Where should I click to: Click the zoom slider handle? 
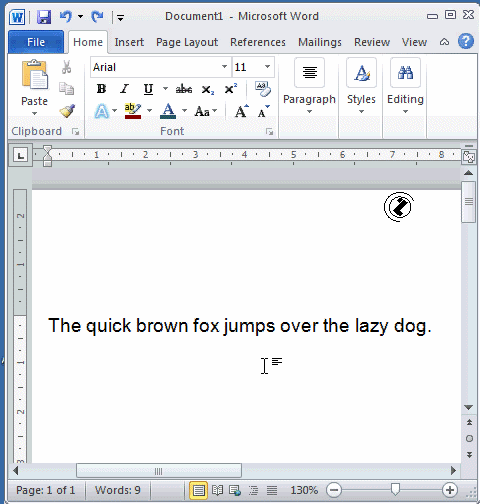click(x=395, y=490)
